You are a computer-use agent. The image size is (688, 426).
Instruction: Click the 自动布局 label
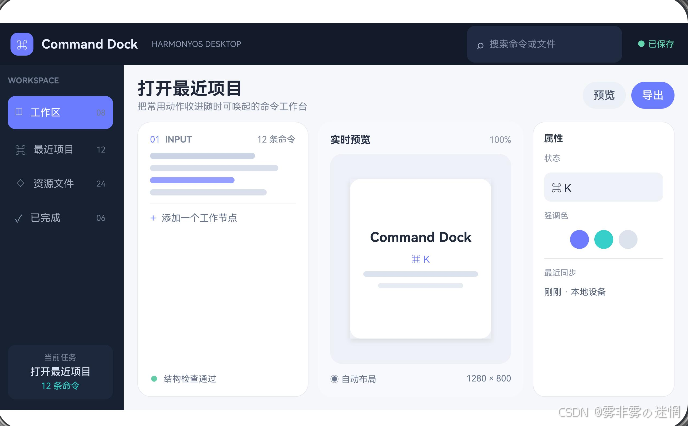[x=358, y=379]
